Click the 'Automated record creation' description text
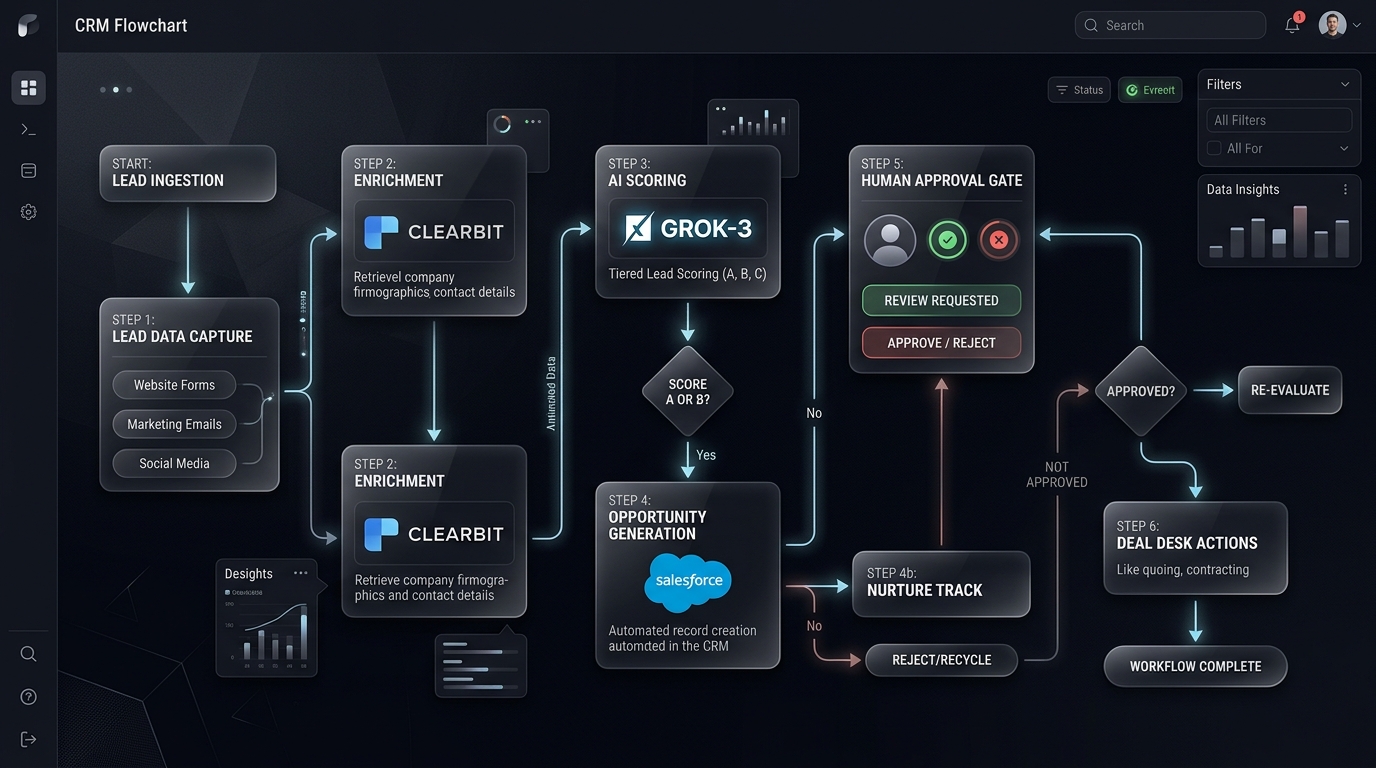Image resolution: width=1376 pixels, height=768 pixels. pos(683,638)
